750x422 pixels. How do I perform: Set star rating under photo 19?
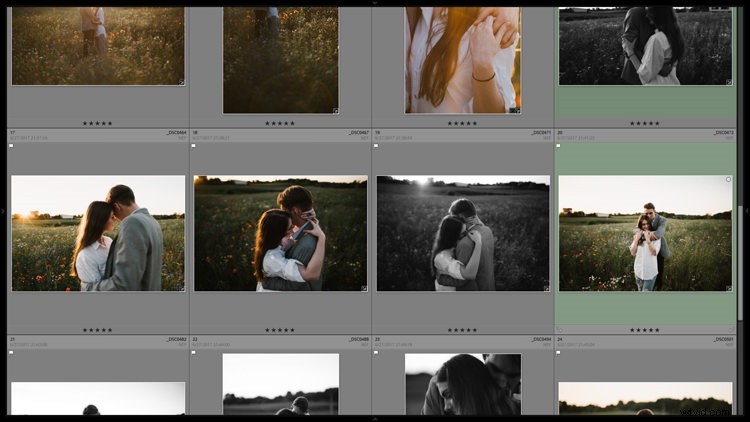click(x=462, y=330)
